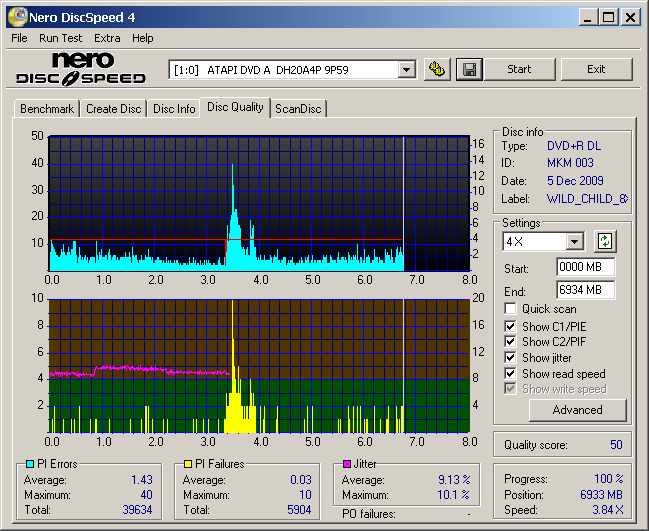The height and width of the screenshot is (531, 649).
Task: Click the Exit button
Action: click(x=596, y=69)
